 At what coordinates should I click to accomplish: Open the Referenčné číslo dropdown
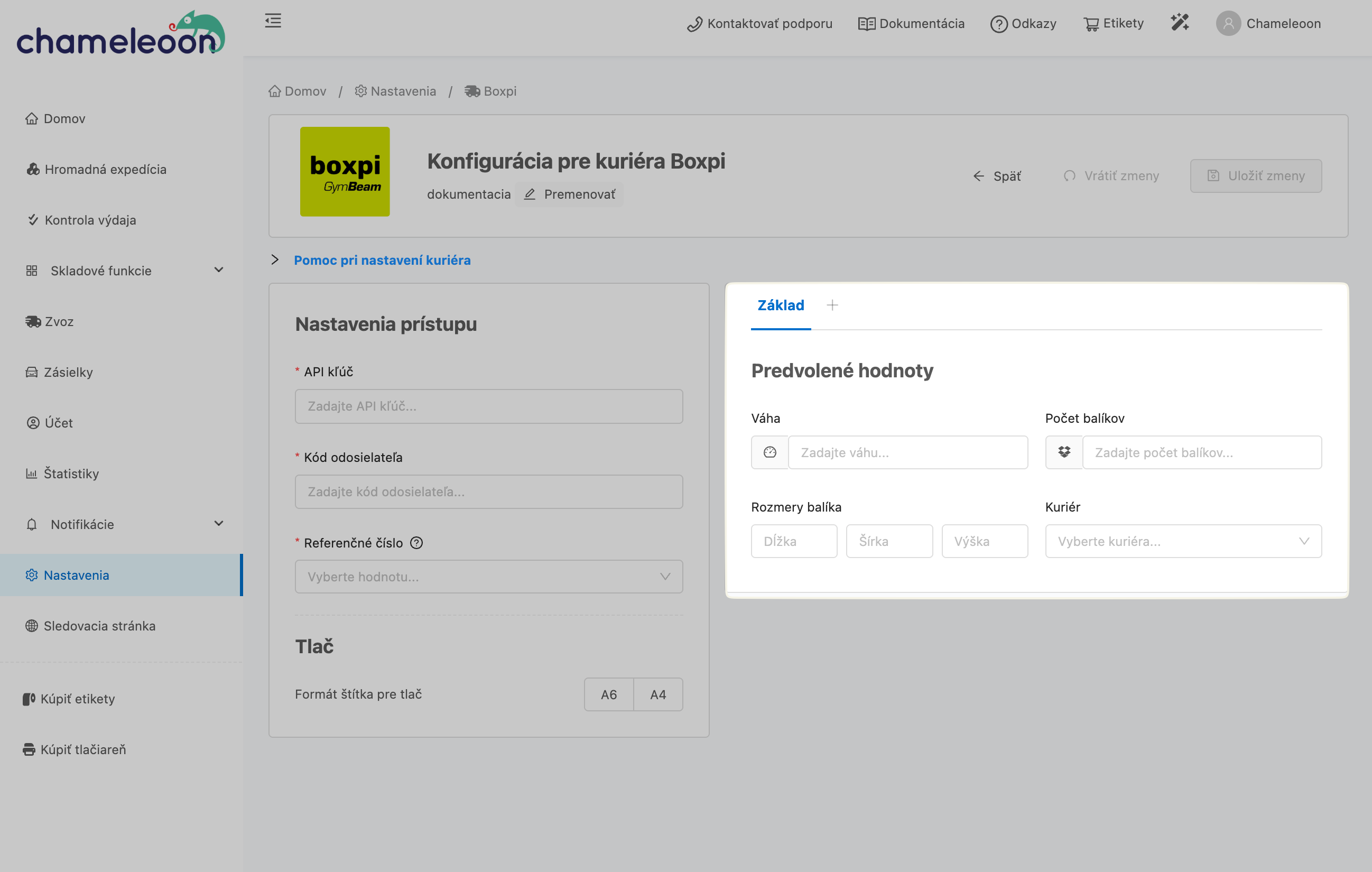pos(488,577)
